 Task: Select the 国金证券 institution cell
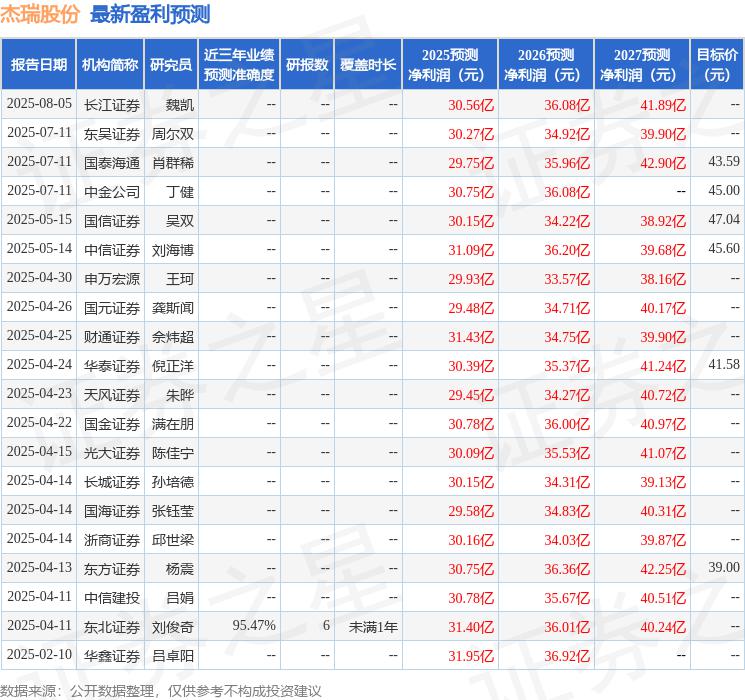(x=112, y=424)
